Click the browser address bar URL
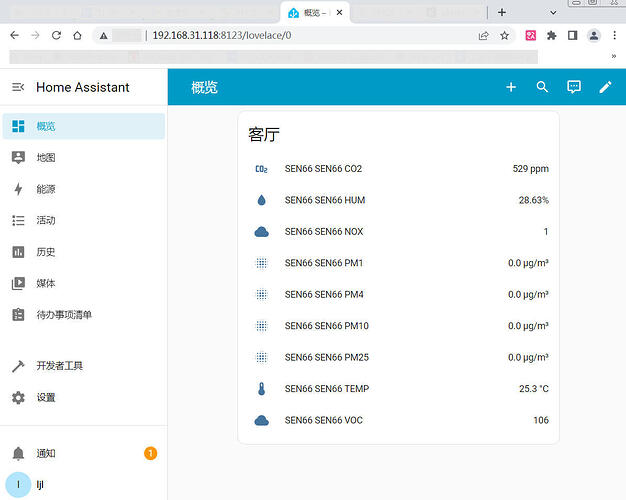This screenshot has height=500, width=626. pyautogui.click(x=222, y=35)
